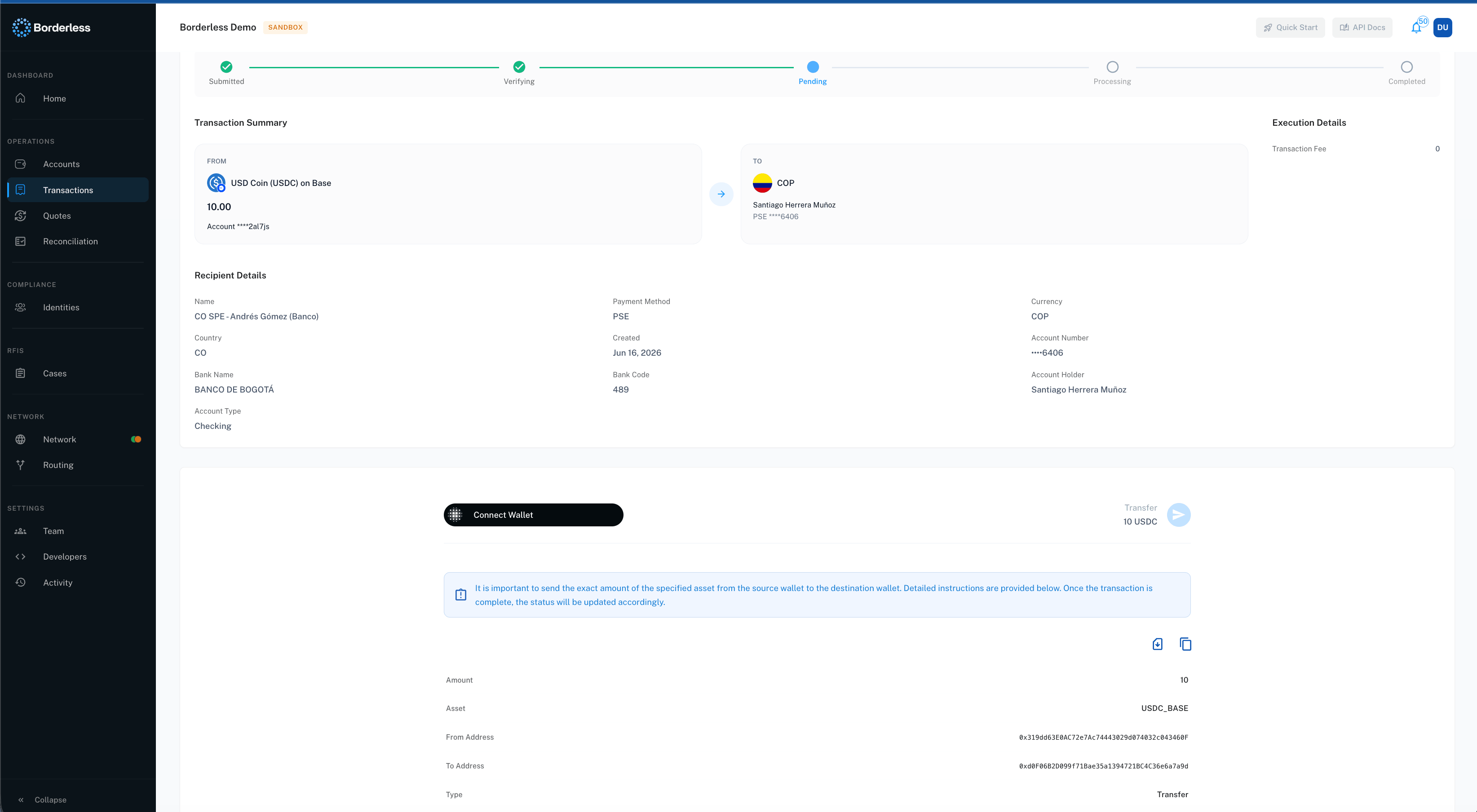Click the USDC on Base coin icon
The image size is (1477, 812).
(x=216, y=183)
